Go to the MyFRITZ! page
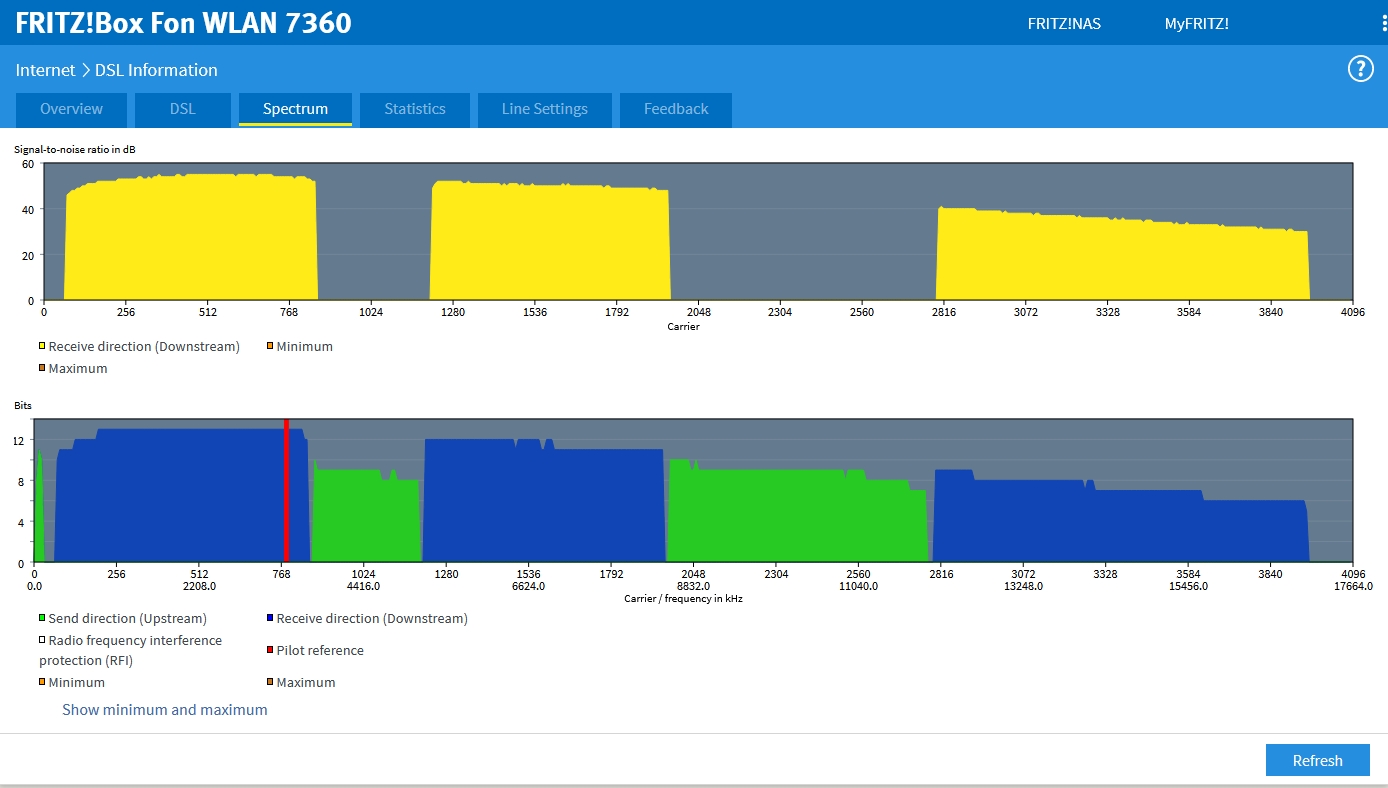The height and width of the screenshot is (788, 1388). point(1196,23)
